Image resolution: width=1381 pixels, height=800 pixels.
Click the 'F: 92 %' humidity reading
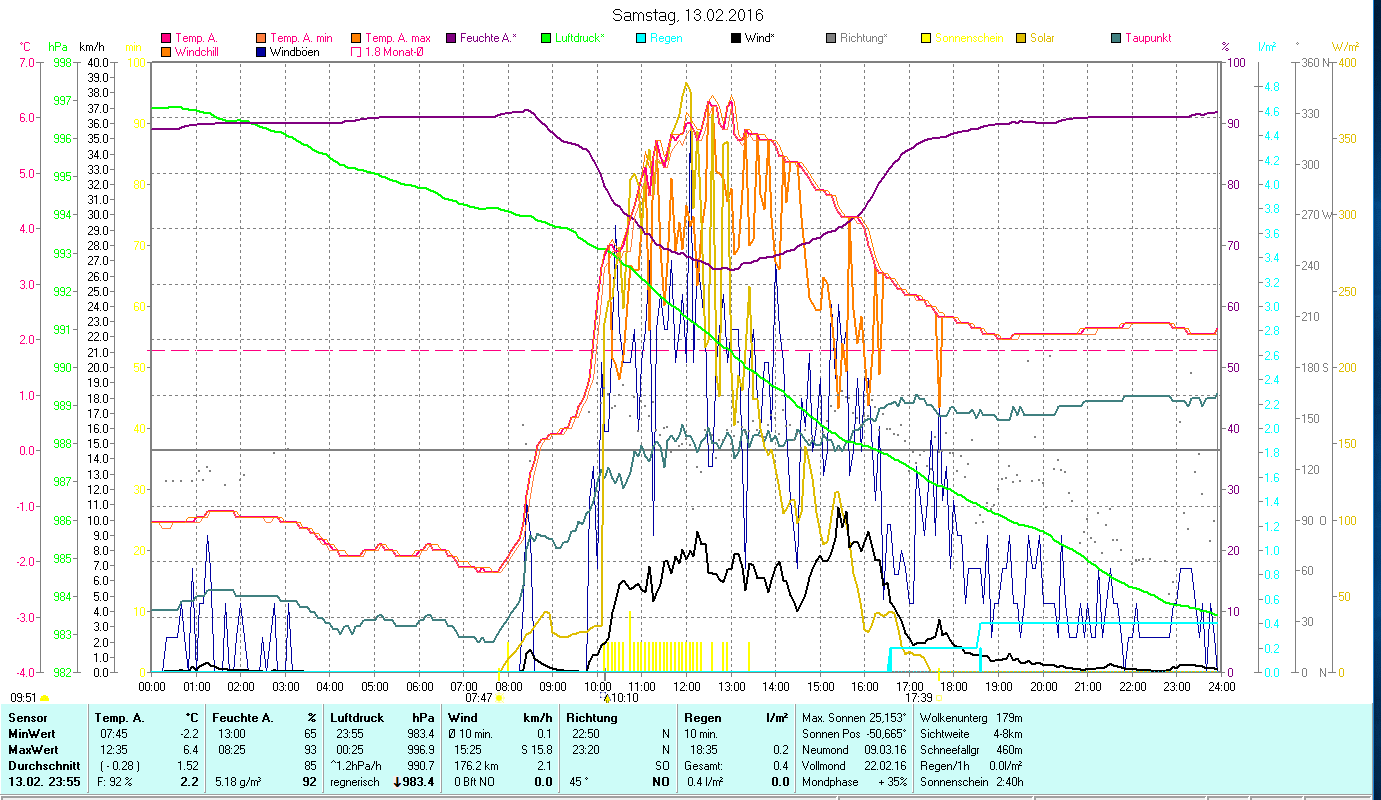(114, 782)
